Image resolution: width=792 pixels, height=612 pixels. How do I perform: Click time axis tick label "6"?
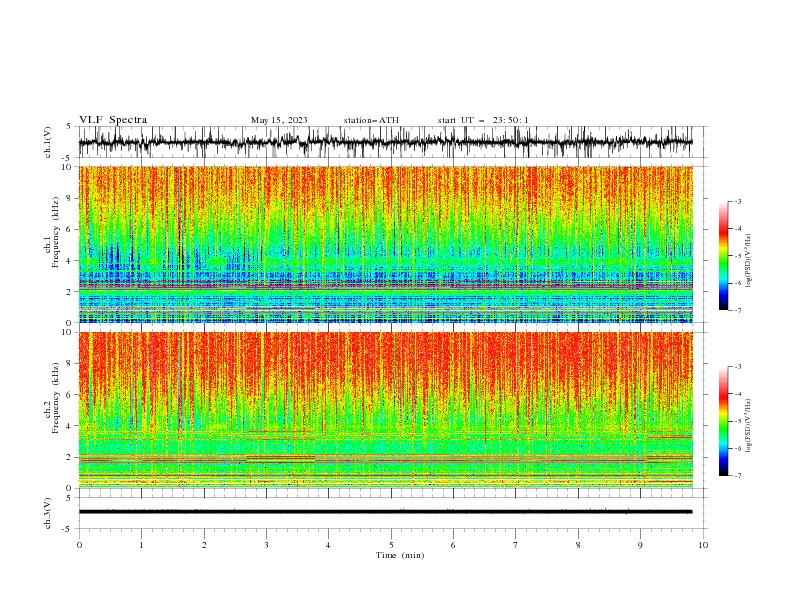coord(453,545)
